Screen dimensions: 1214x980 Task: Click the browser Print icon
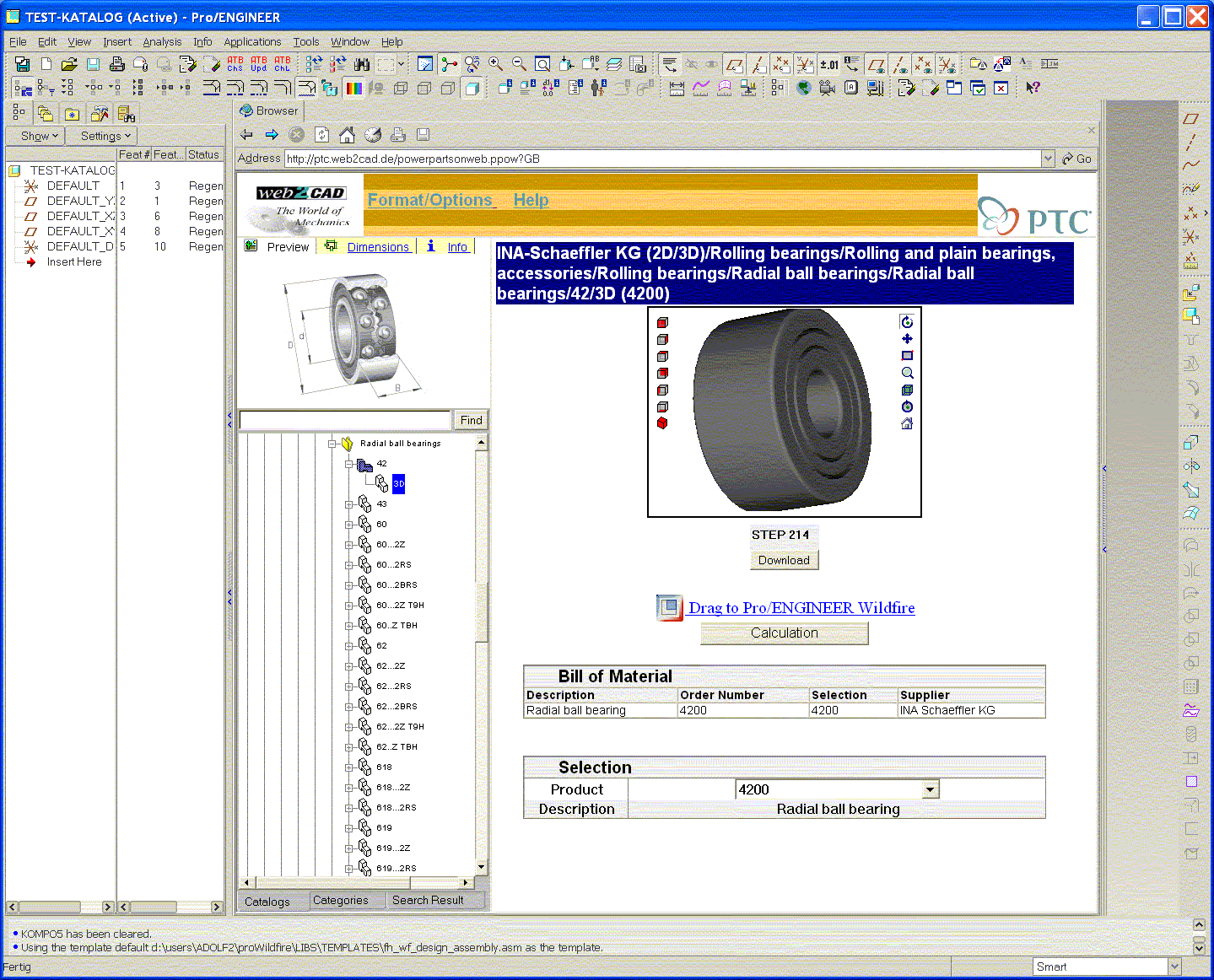[398, 135]
